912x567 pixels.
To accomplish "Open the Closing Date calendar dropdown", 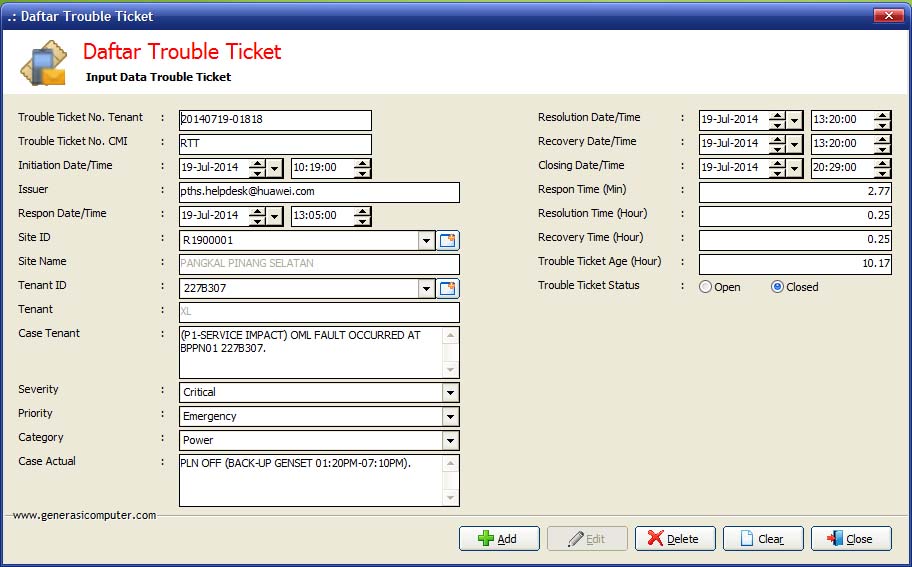I will coord(795,168).
